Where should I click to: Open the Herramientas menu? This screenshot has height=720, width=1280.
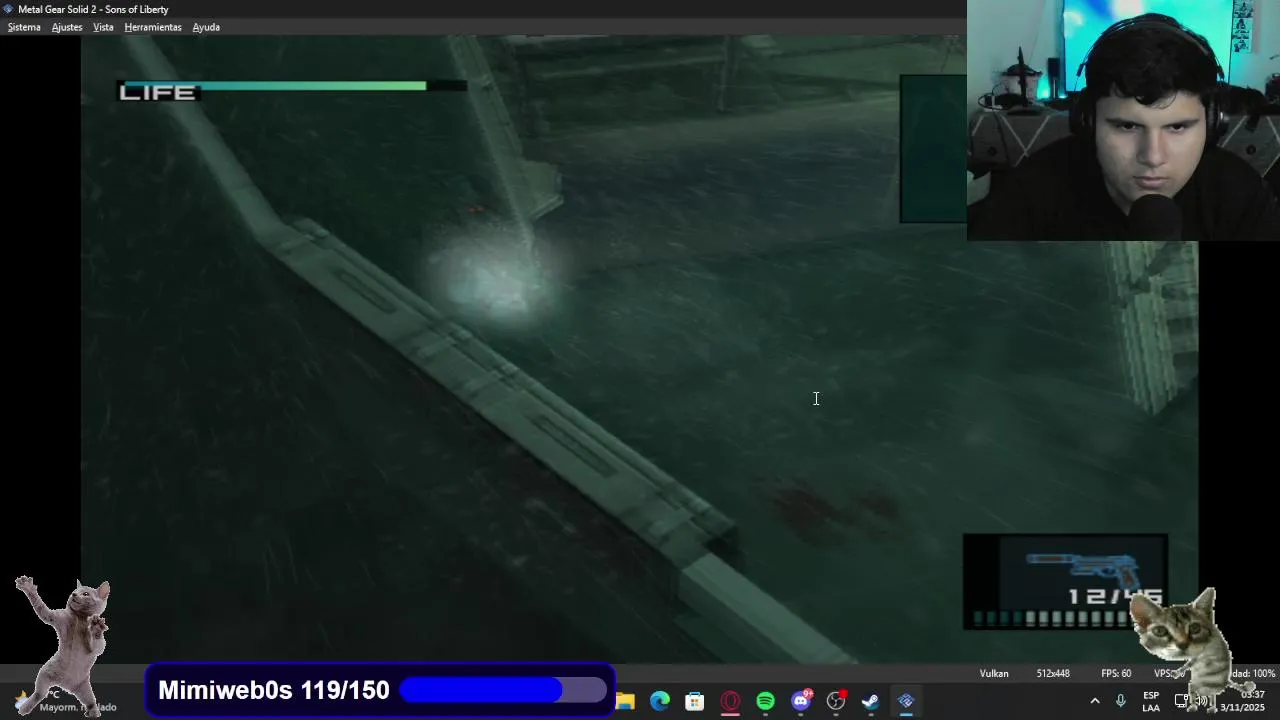(153, 27)
